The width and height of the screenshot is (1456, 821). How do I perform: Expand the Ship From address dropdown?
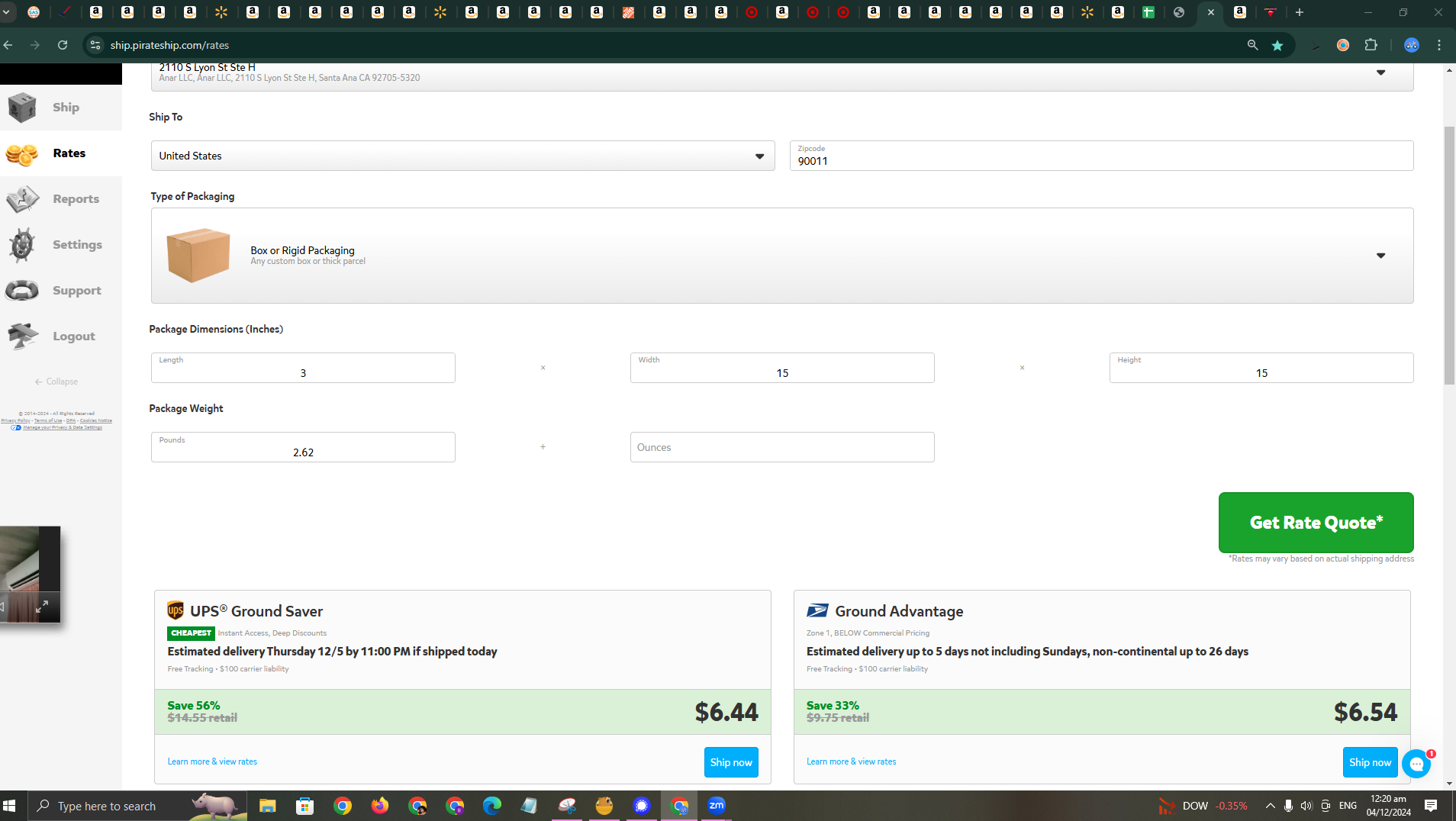point(1380,72)
